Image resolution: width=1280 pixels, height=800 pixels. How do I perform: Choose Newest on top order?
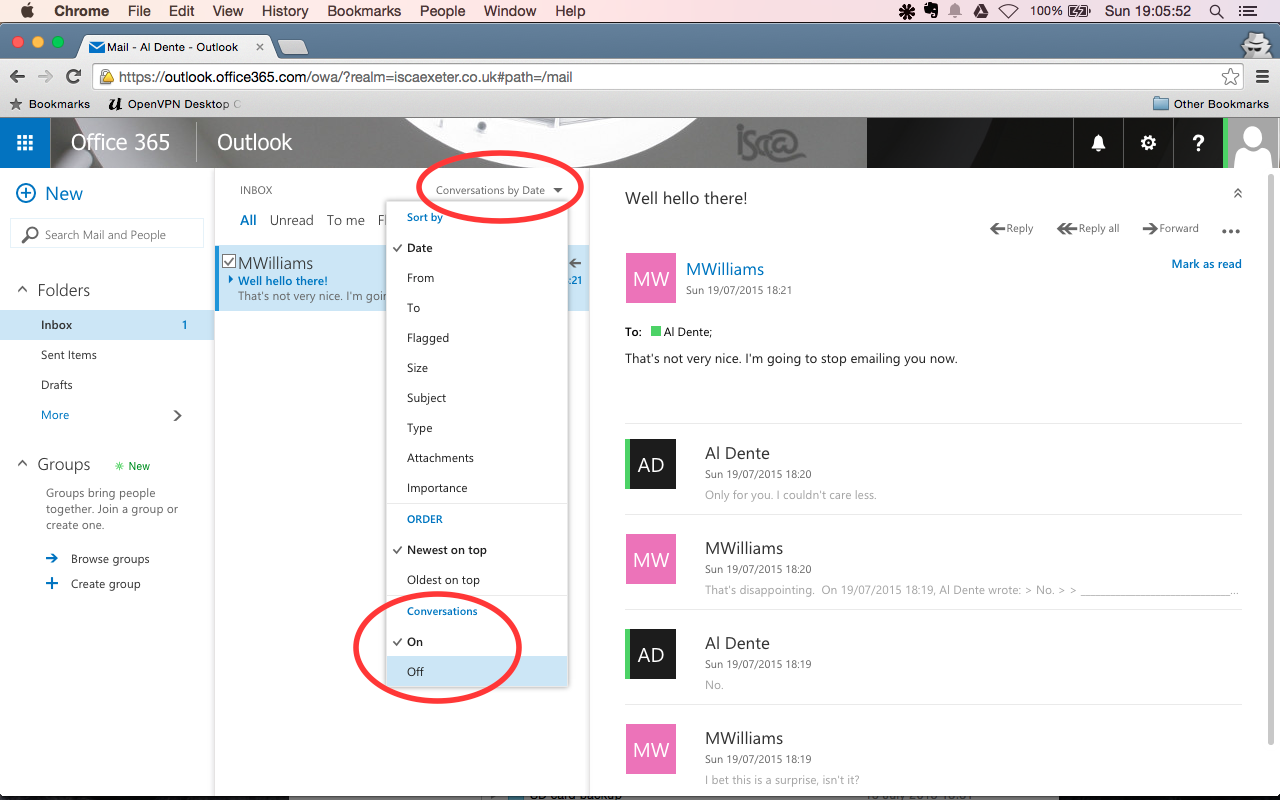coord(477,550)
